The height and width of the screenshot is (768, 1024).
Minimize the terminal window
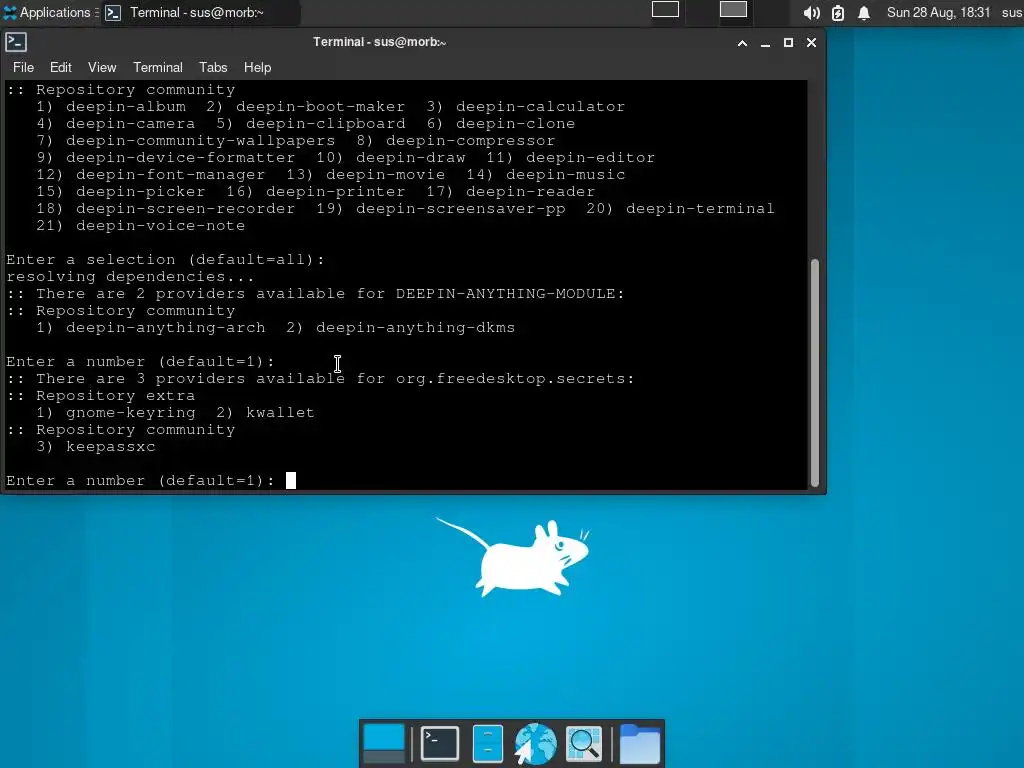(765, 43)
